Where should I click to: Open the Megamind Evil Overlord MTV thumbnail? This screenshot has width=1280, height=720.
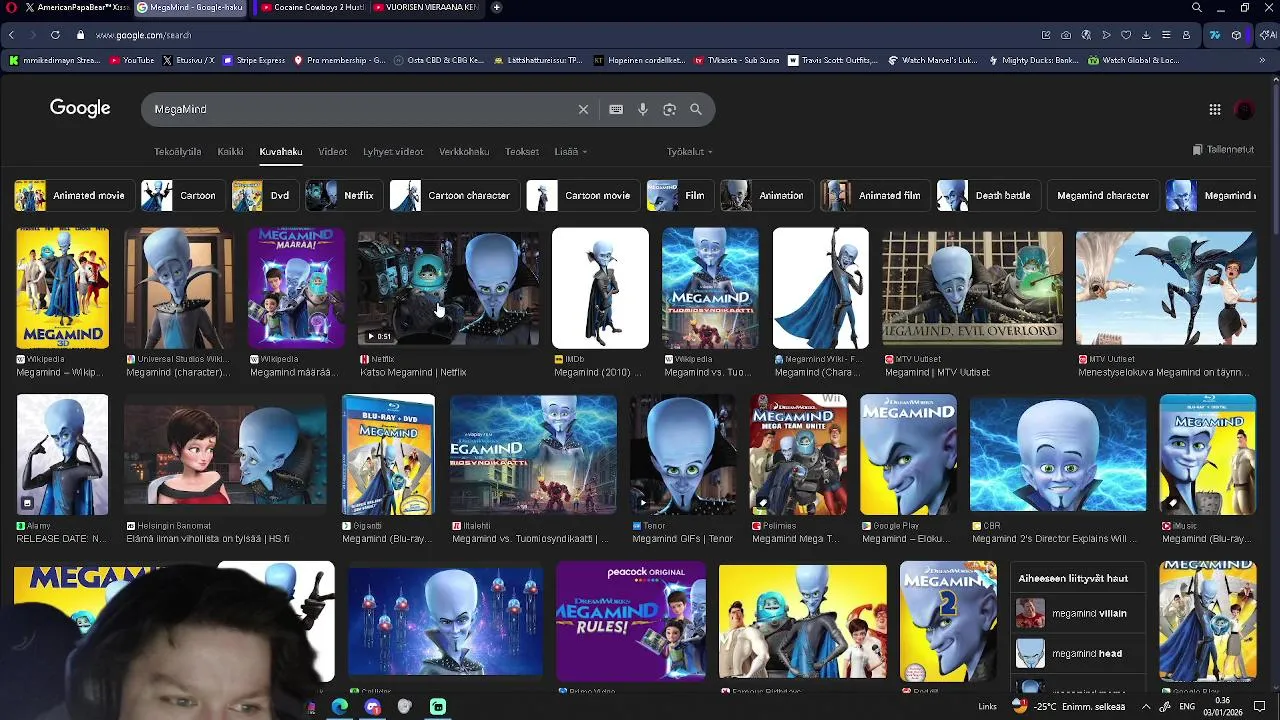point(972,288)
